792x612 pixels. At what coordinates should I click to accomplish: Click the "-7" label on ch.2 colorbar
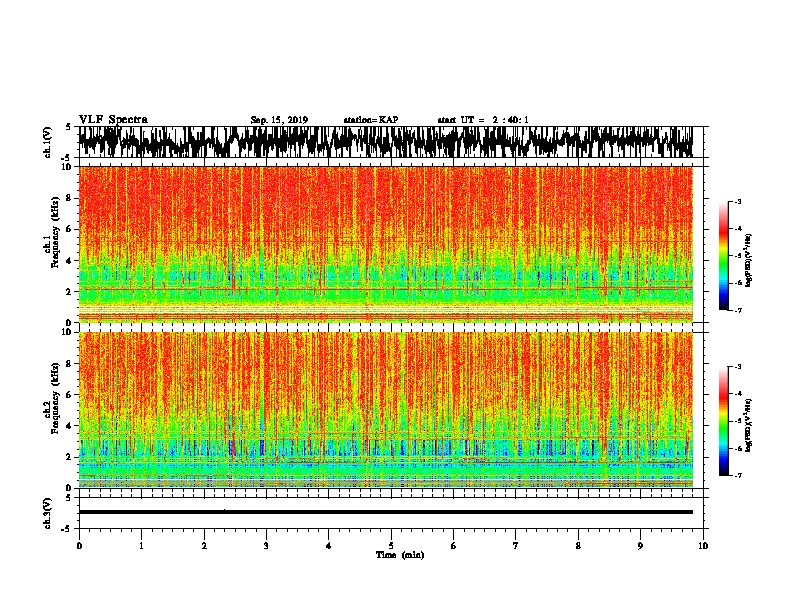click(x=738, y=475)
